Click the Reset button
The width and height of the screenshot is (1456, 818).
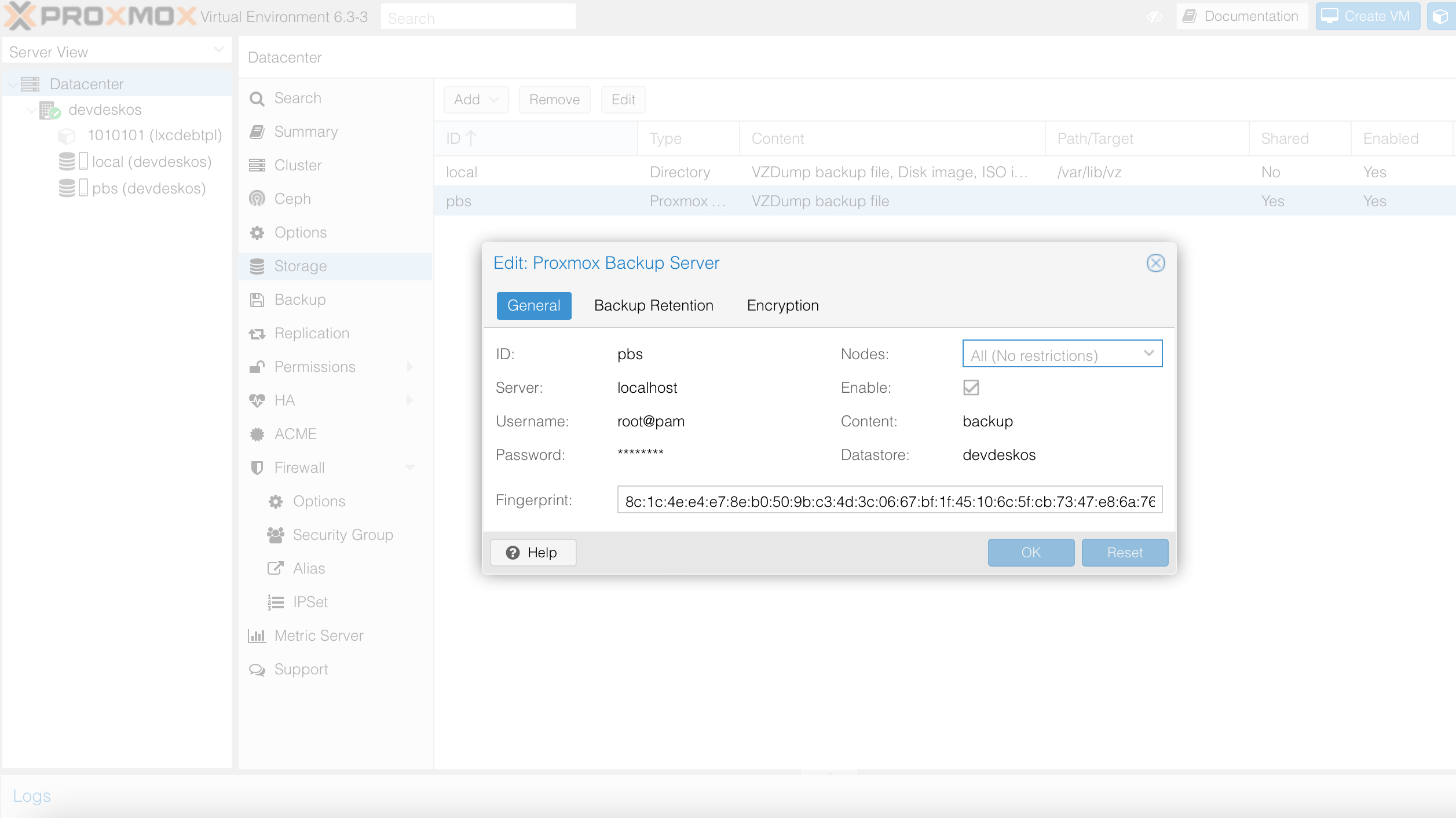1125,553
